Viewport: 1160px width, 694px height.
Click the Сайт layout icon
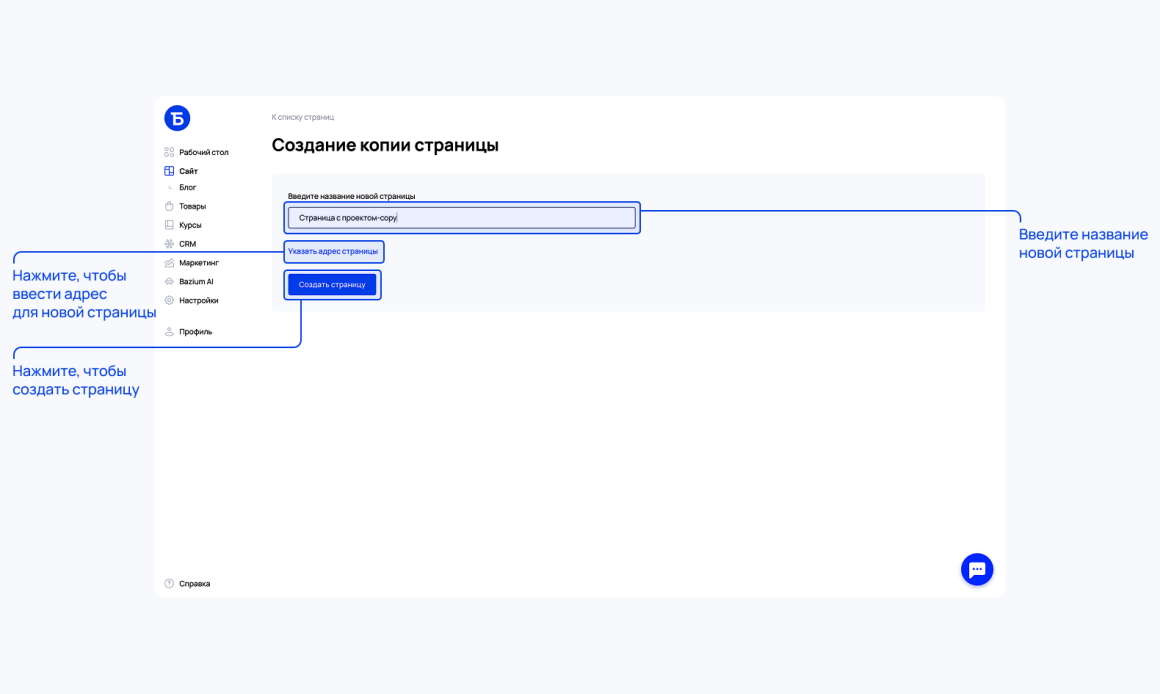click(x=169, y=171)
